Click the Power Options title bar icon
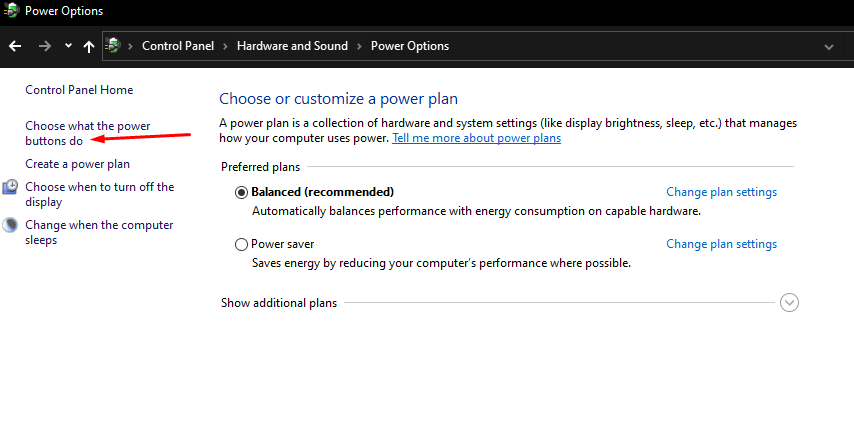This screenshot has width=854, height=424. pyautogui.click(x=11, y=12)
